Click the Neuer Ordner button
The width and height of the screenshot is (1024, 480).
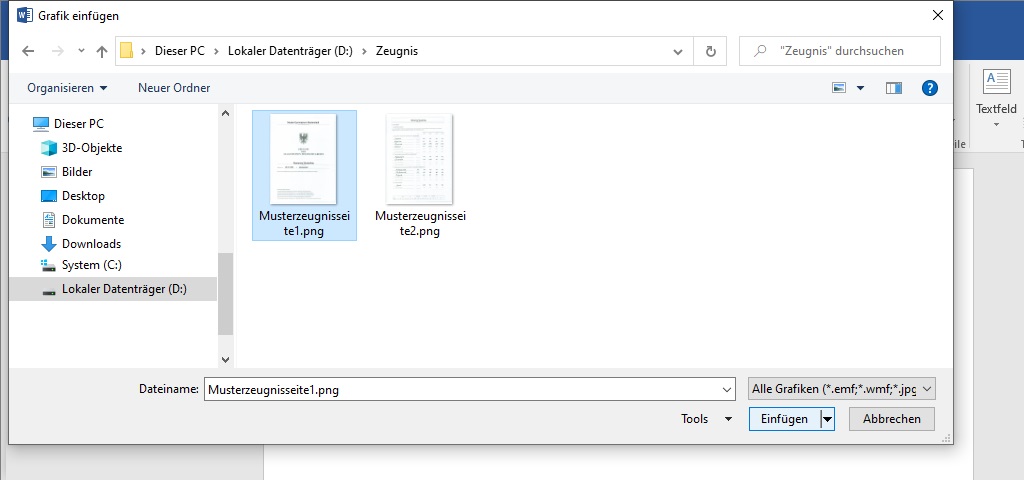tap(174, 88)
